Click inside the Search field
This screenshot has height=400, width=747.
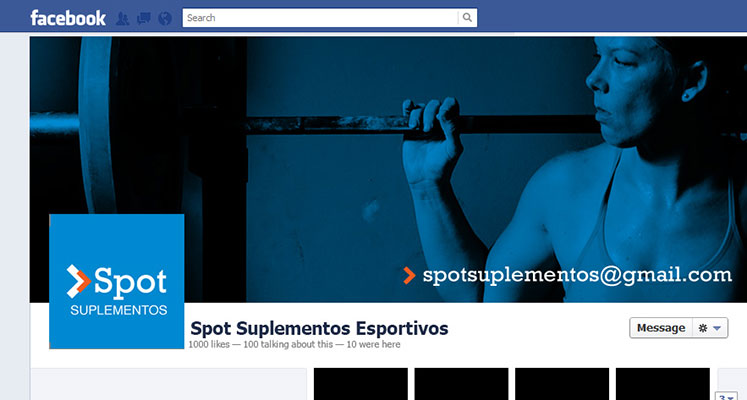click(x=320, y=18)
